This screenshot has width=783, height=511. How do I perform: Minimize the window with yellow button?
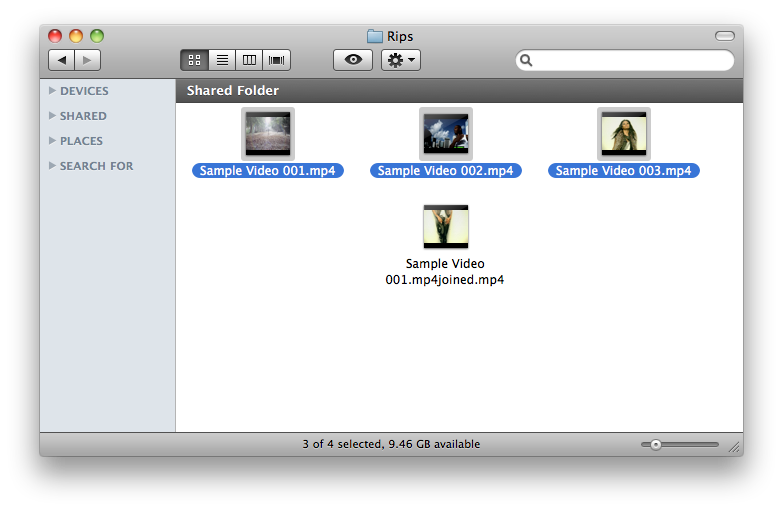tap(76, 36)
